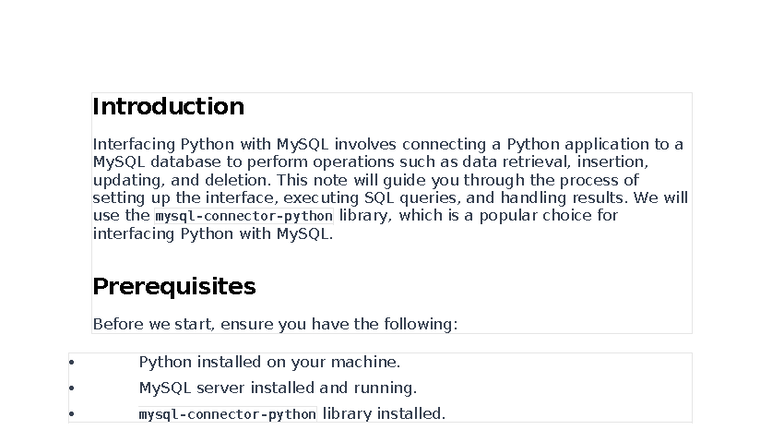Click the Introduction heading

pos(168,106)
